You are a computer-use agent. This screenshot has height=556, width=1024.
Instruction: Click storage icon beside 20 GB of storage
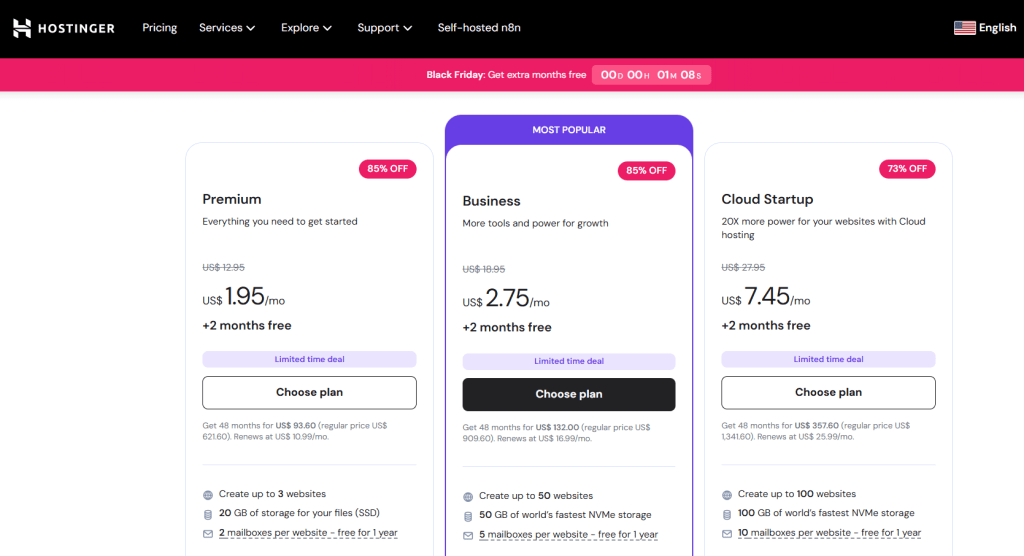(208, 514)
